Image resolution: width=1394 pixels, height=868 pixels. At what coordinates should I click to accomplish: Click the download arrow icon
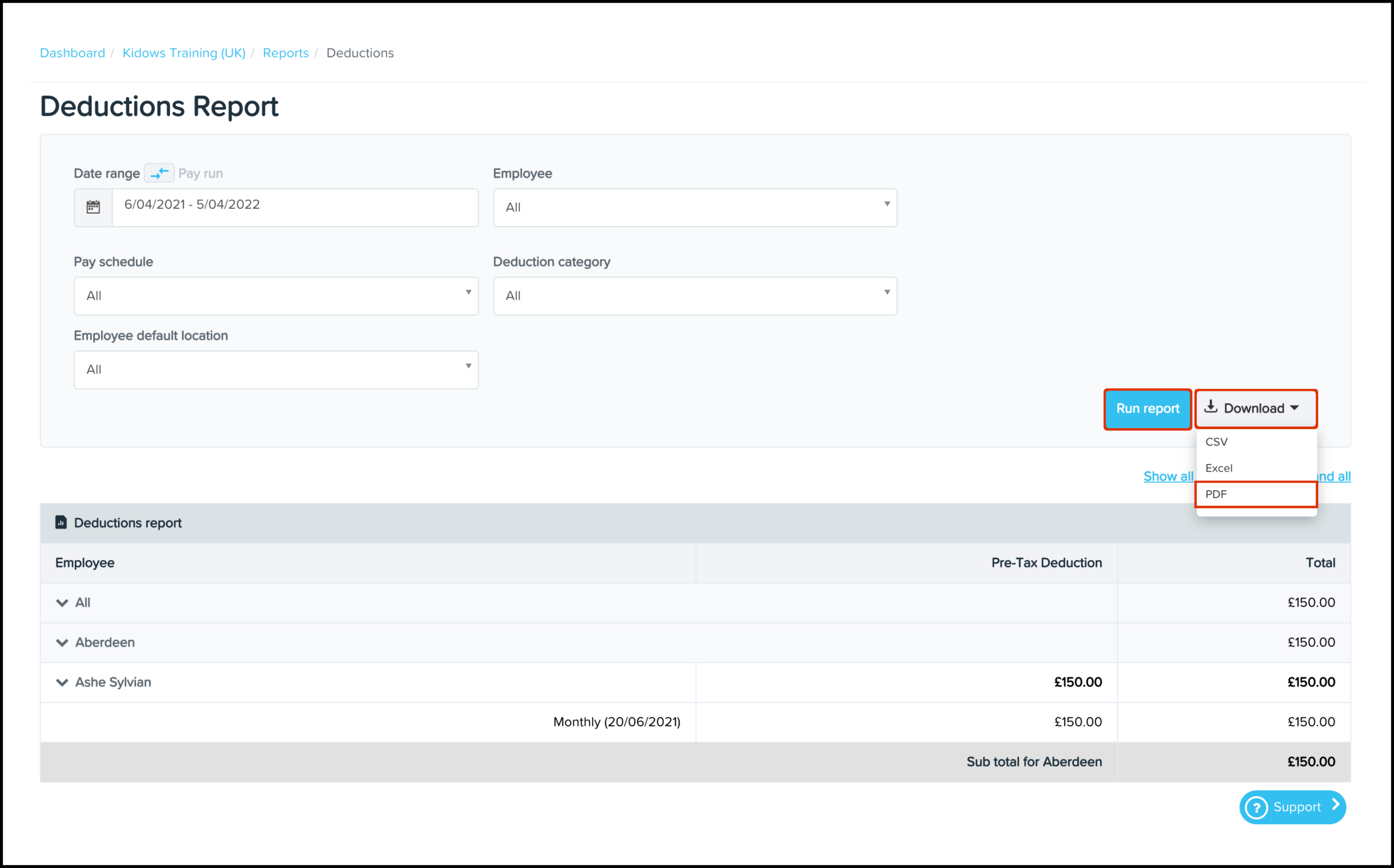pos(1211,407)
